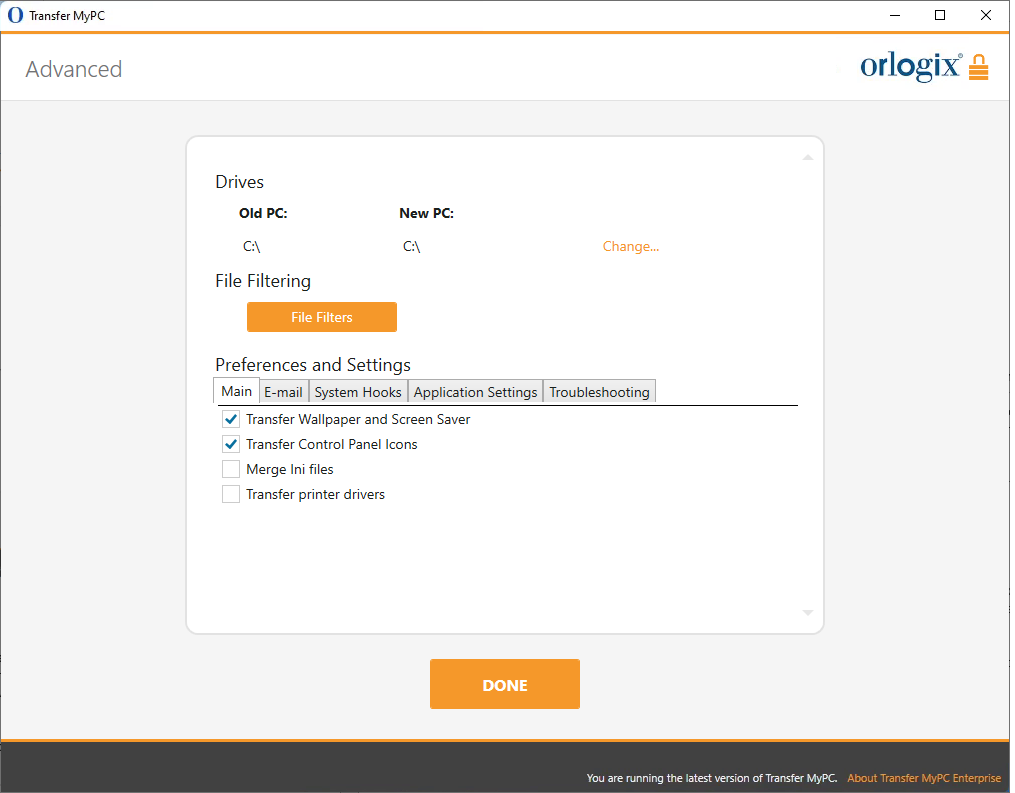Maximize the Transfer MyPC window
This screenshot has height=793, width=1015.
(x=940, y=15)
